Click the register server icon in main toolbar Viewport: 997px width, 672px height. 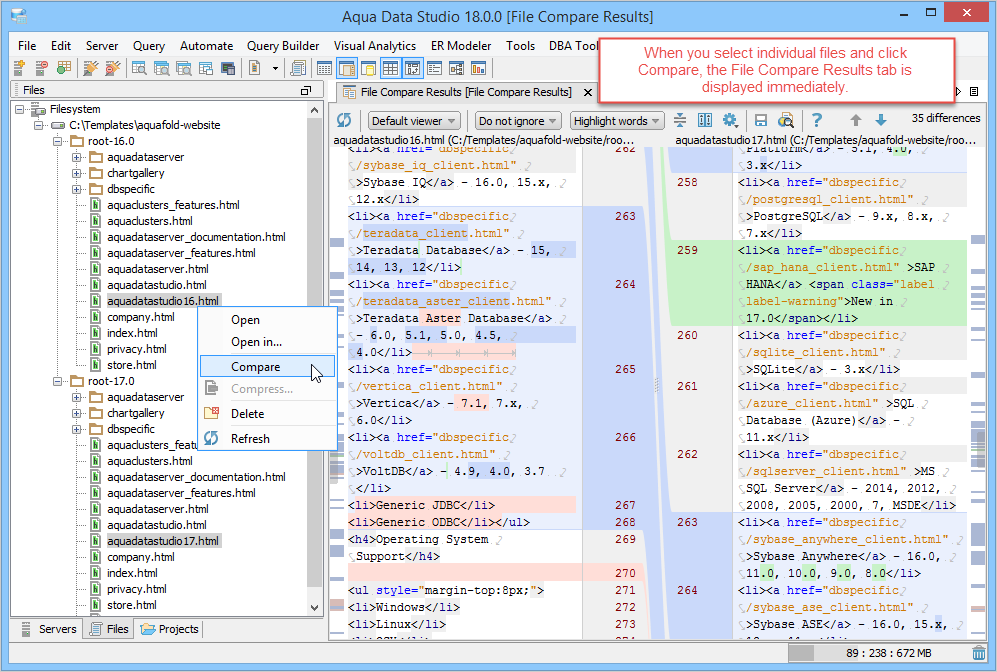[x=18, y=68]
